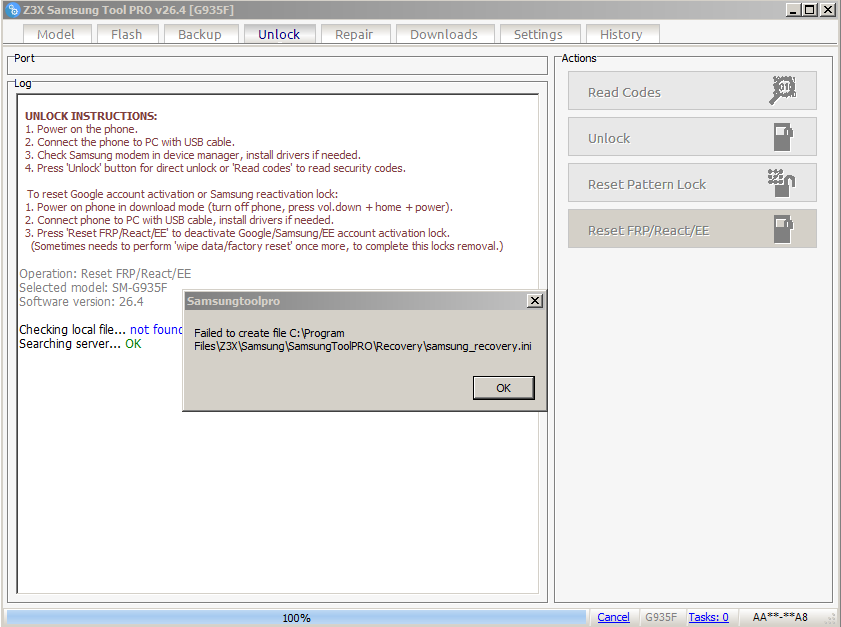Open the Backup tab
Screen dimensions: 841x627
(200, 34)
